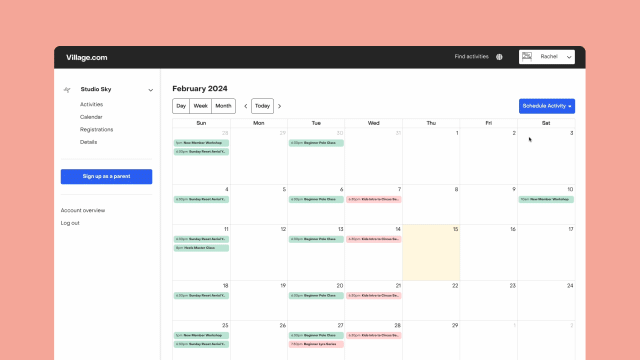Open Kids Intro to Circus on February 7

tap(374, 200)
